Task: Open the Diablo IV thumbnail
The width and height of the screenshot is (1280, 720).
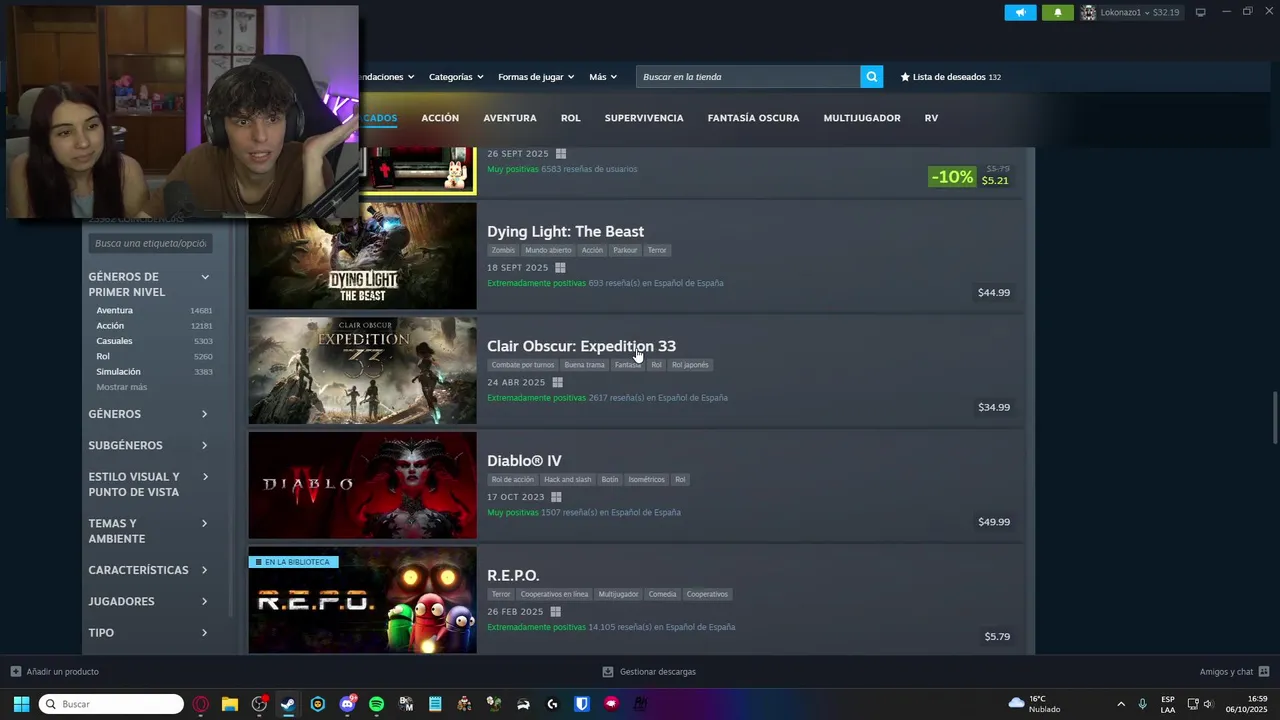Action: click(362, 485)
